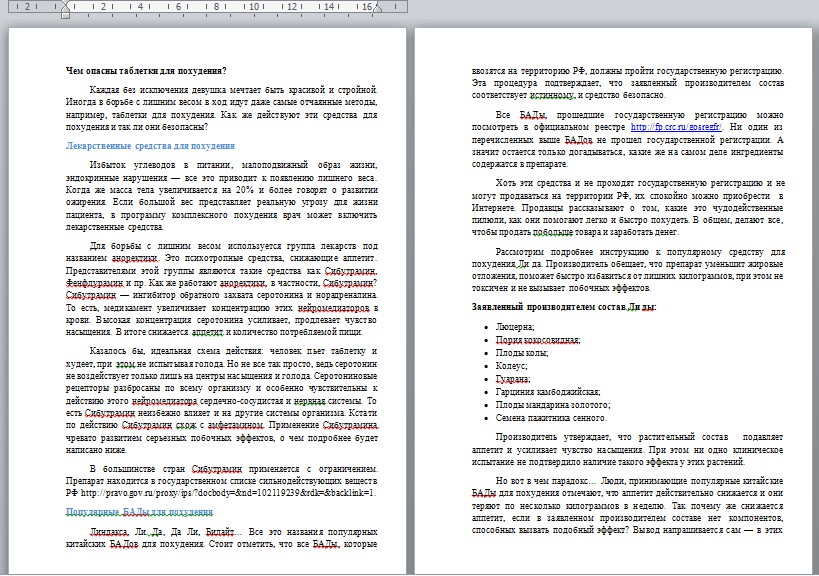Click the right indent marker on the ruler
The width and height of the screenshot is (819, 576).
tap(377, 8)
